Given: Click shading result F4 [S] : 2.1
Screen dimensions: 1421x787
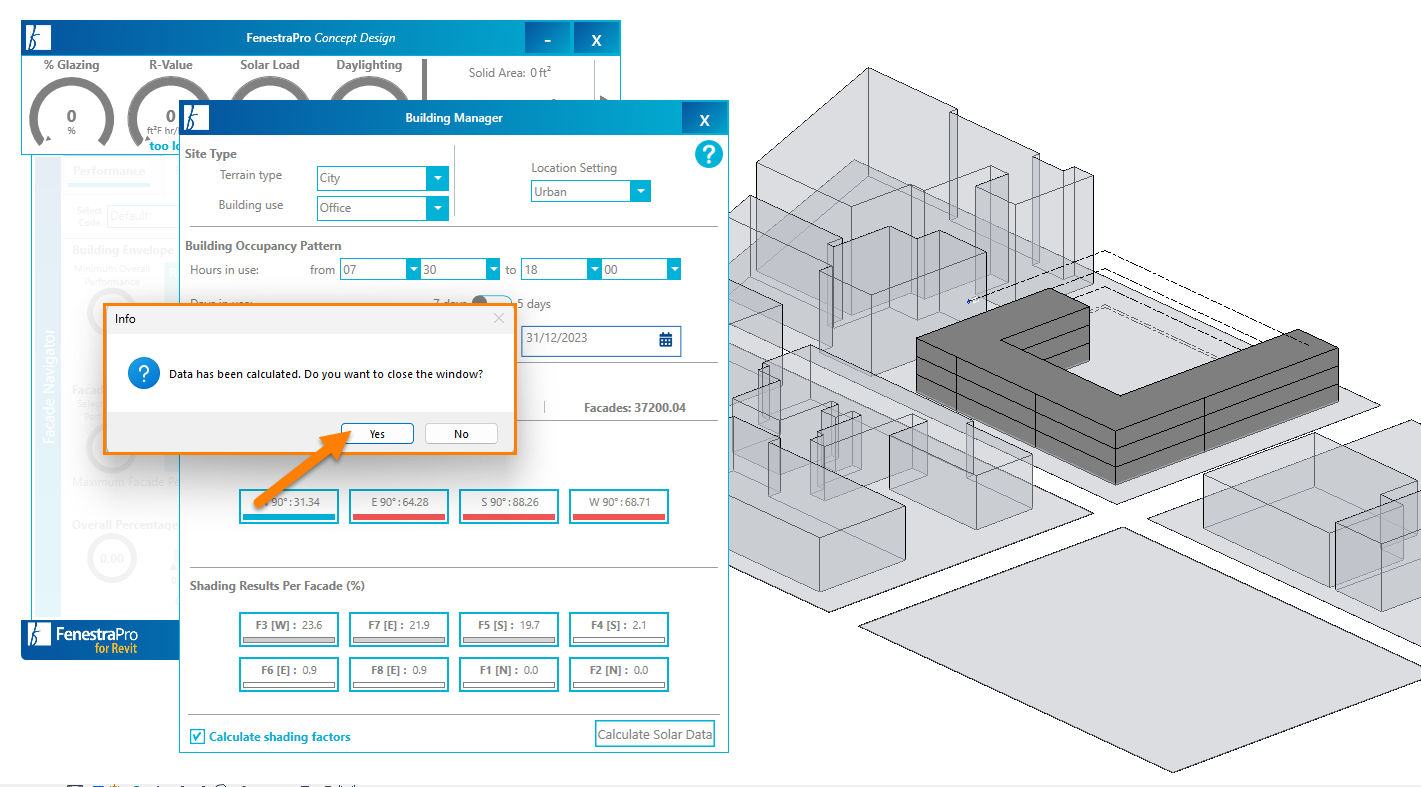Looking at the screenshot, I should [619, 629].
